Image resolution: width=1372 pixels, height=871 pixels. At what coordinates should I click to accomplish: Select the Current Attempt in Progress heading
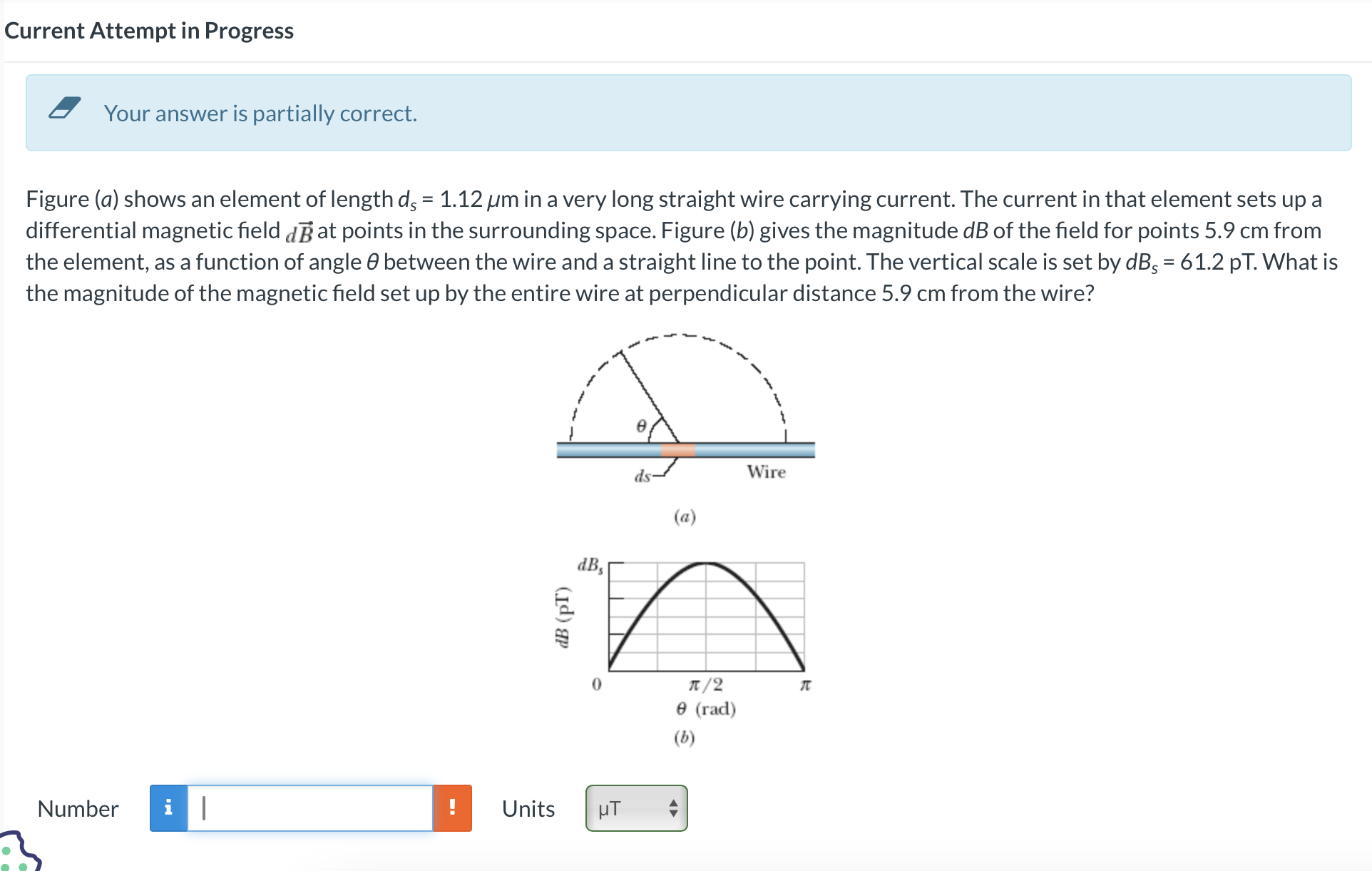click(148, 30)
